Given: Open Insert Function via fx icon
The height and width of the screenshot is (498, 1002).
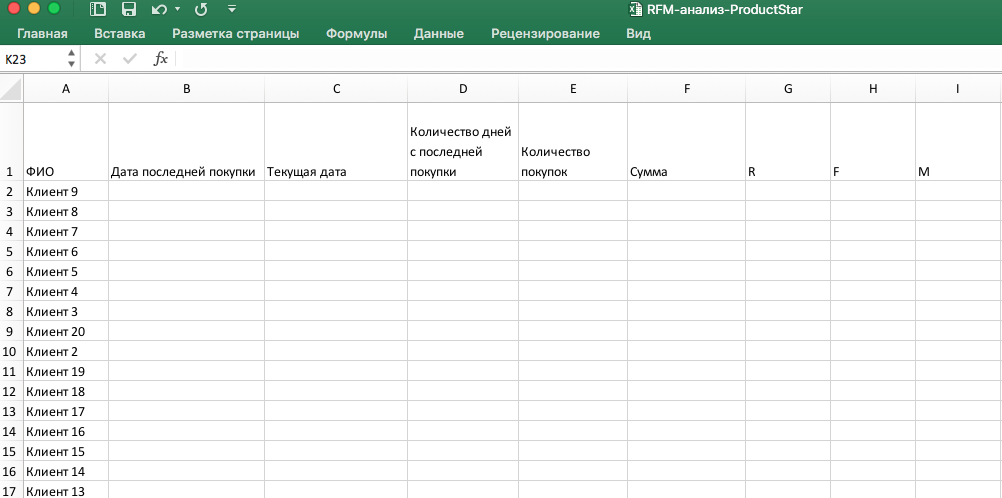Looking at the screenshot, I should (x=160, y=59).
